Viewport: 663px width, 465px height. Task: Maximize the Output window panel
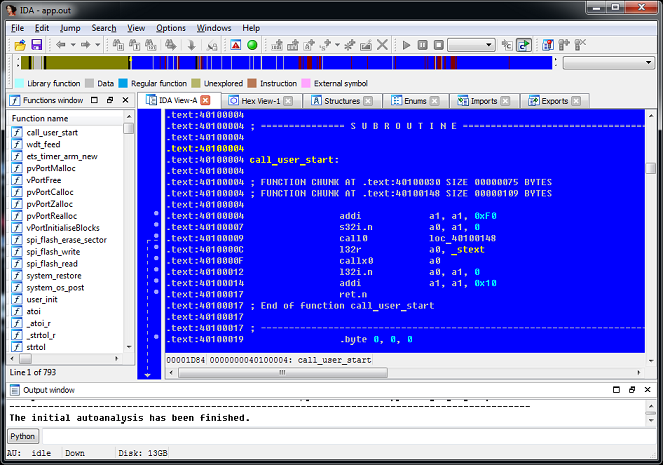tap(616, 390)
